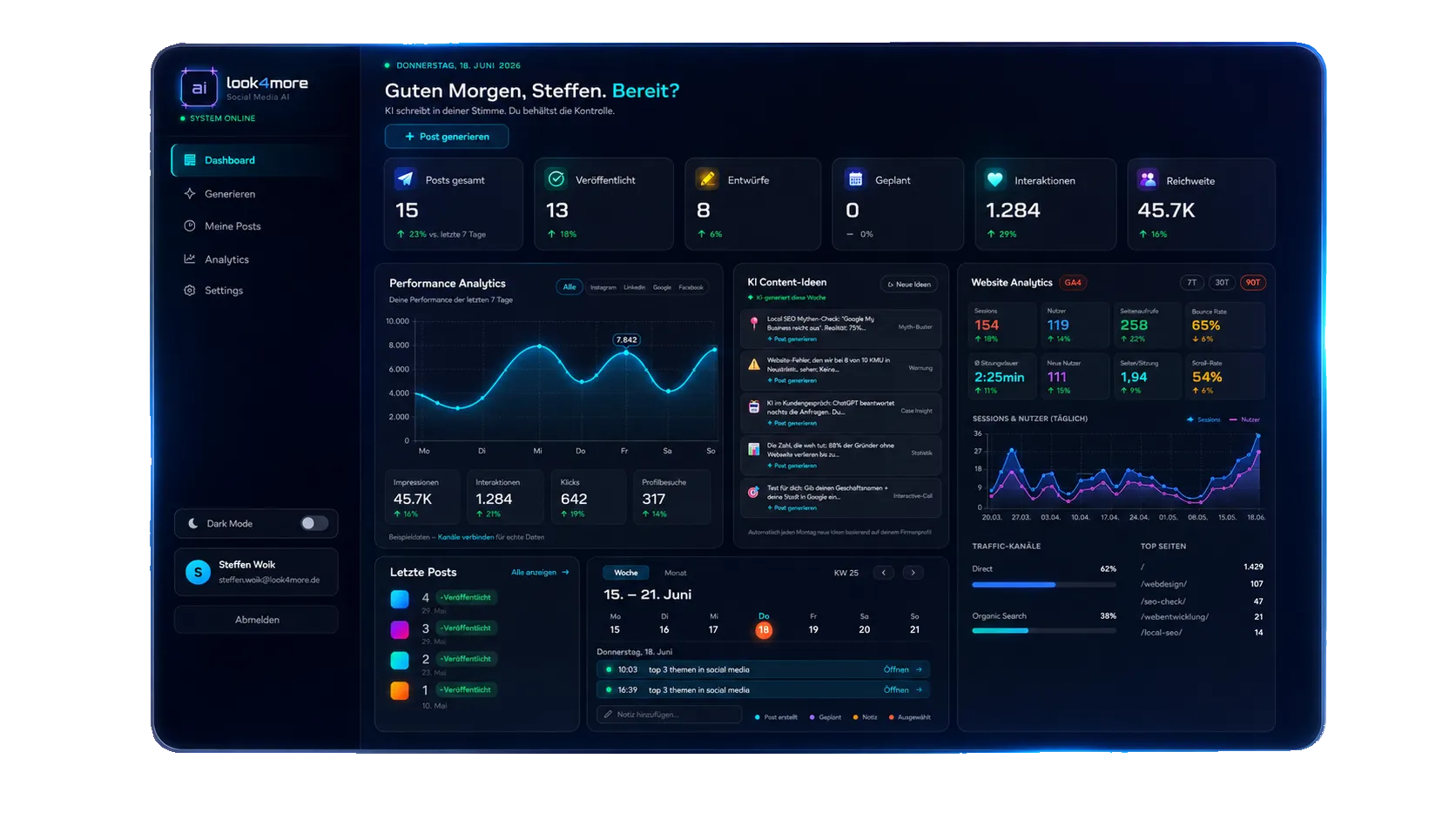The width and height of the screenshot is (1456, 819).
Task: Click the GA4 badge
Action: 1073,283
